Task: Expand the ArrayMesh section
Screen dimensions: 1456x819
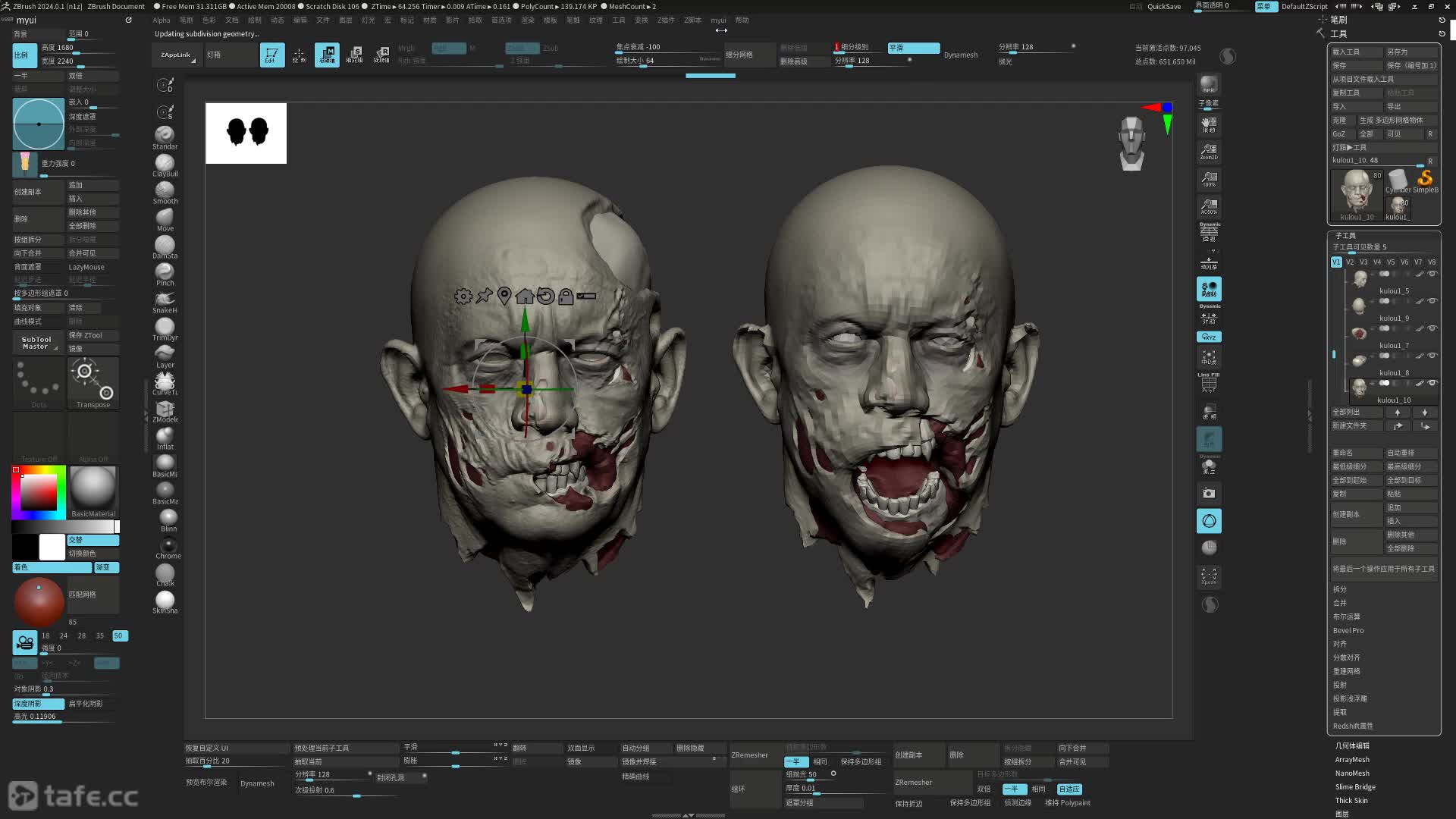Action: (x=1352, y=760)
